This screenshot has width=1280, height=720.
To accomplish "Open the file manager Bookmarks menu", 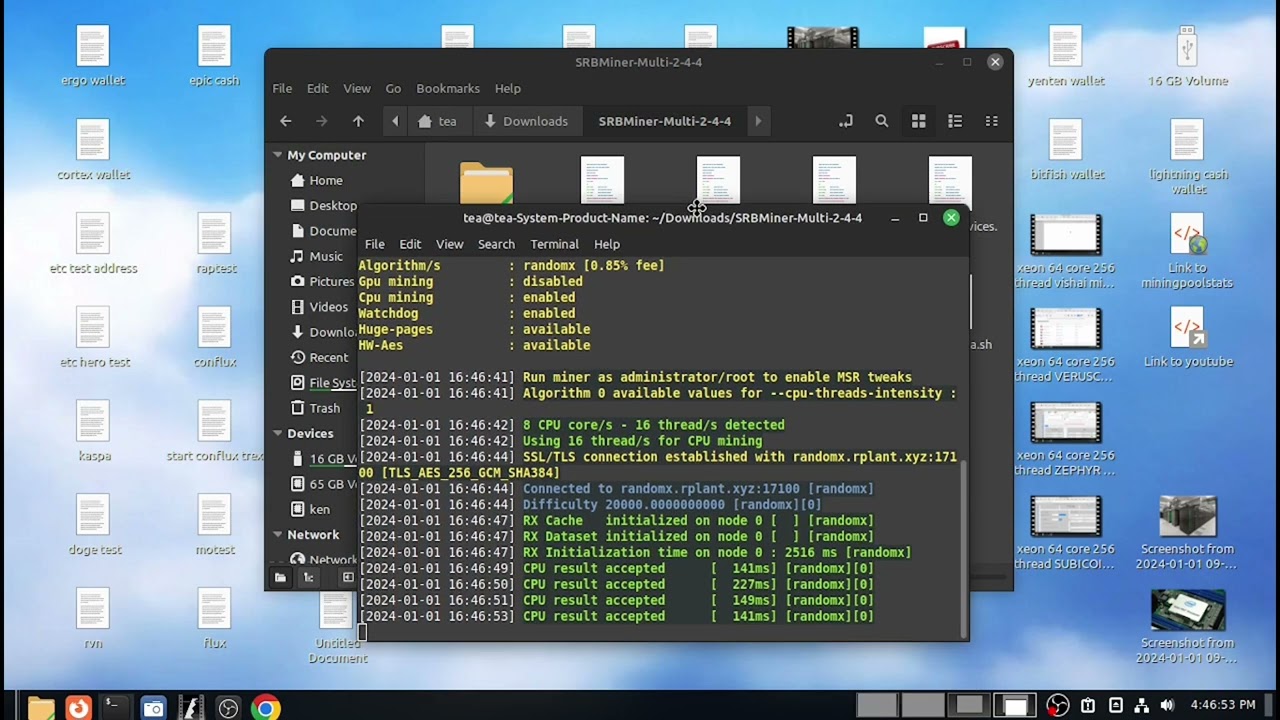I will click(x=448, y=88).
